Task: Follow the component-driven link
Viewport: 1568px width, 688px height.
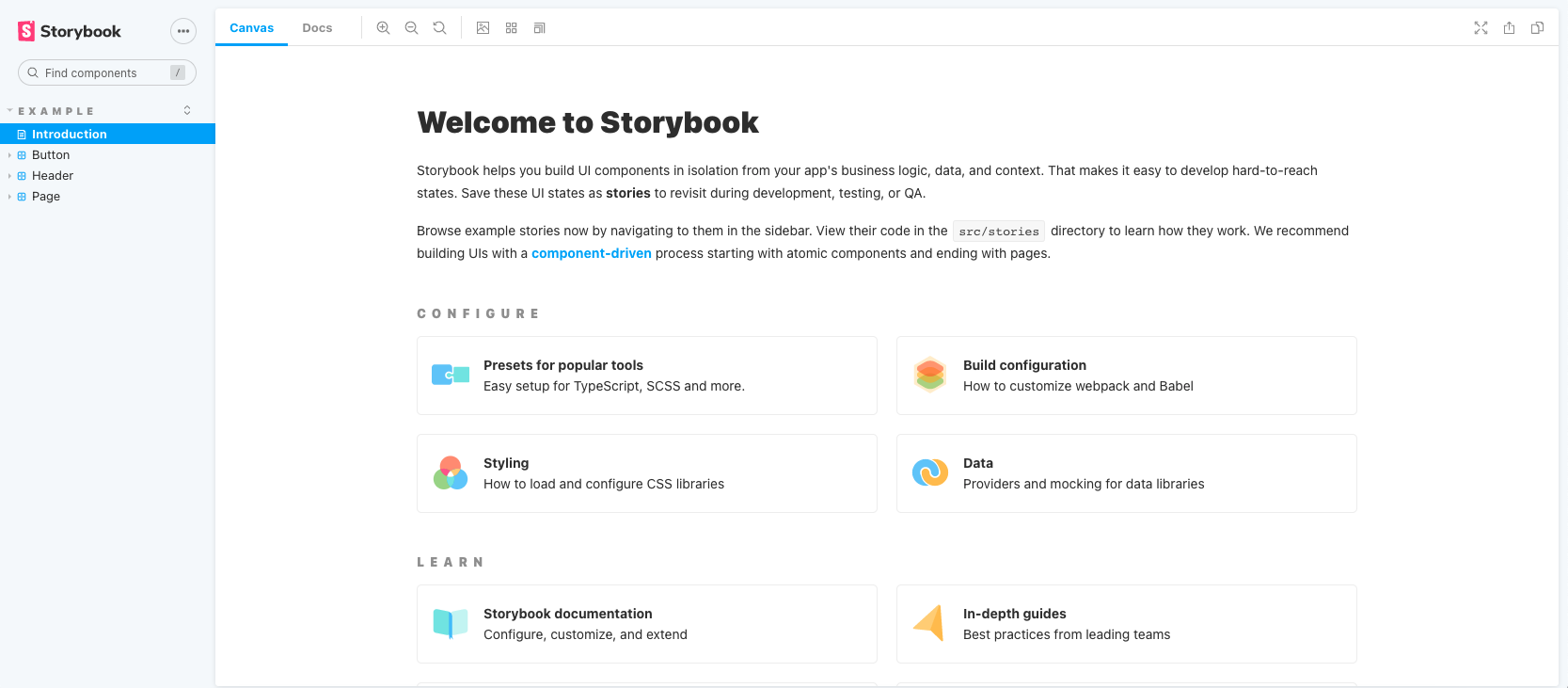Action: coord(591,253)
